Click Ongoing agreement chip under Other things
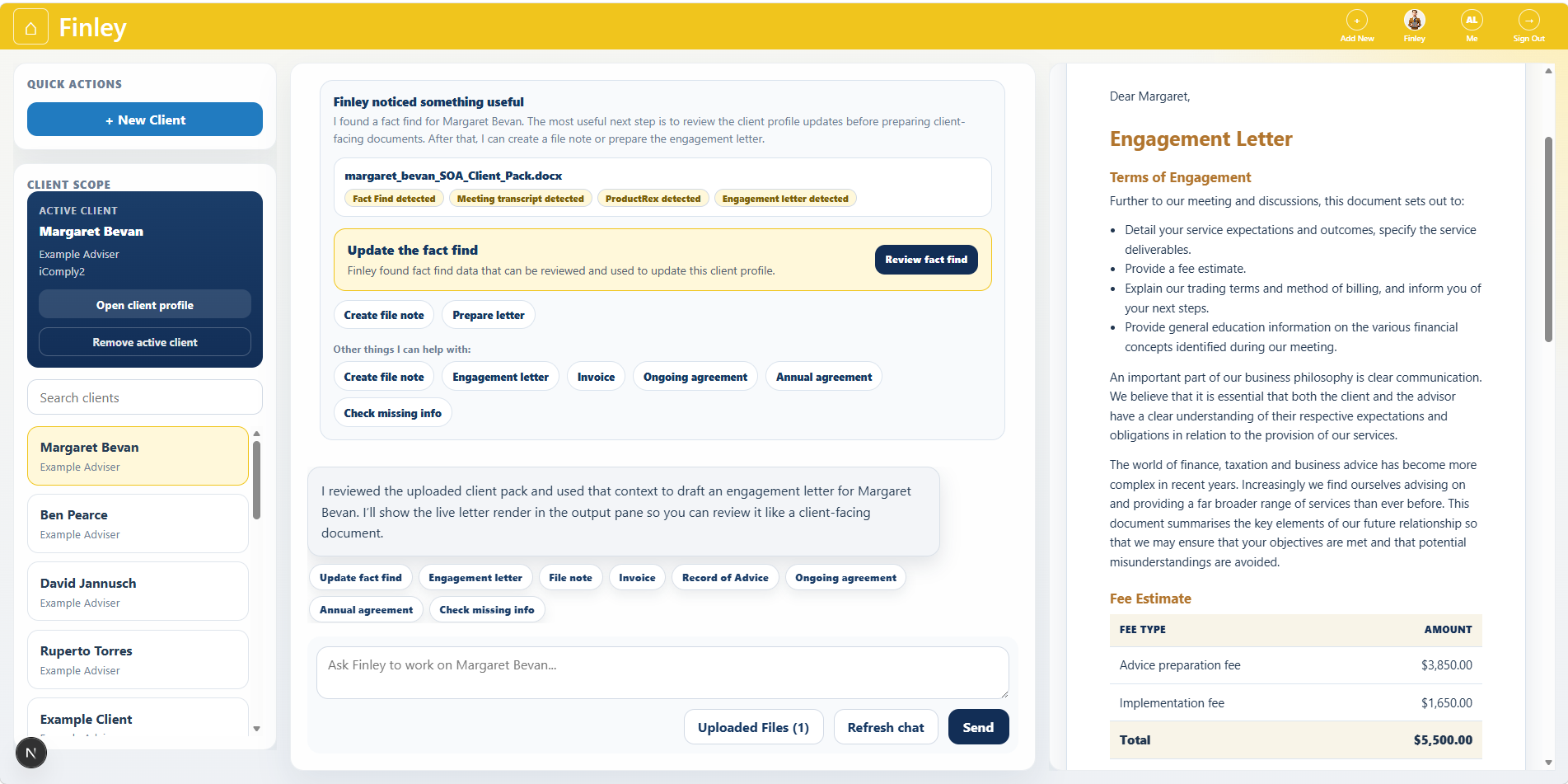1568x784 pixels. click(695, 377)
